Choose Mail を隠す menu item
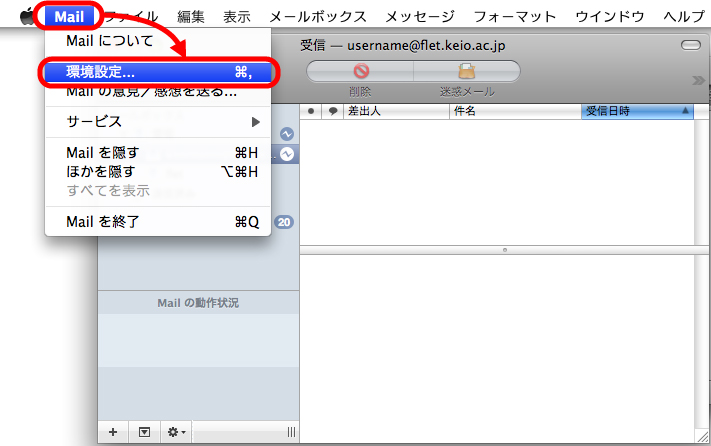 (158, 153)
